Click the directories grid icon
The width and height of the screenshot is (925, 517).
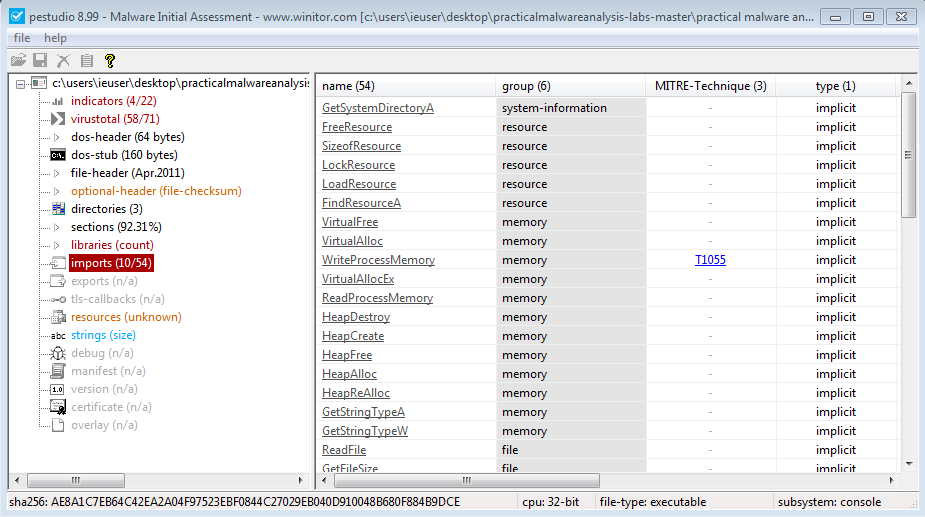57,209
